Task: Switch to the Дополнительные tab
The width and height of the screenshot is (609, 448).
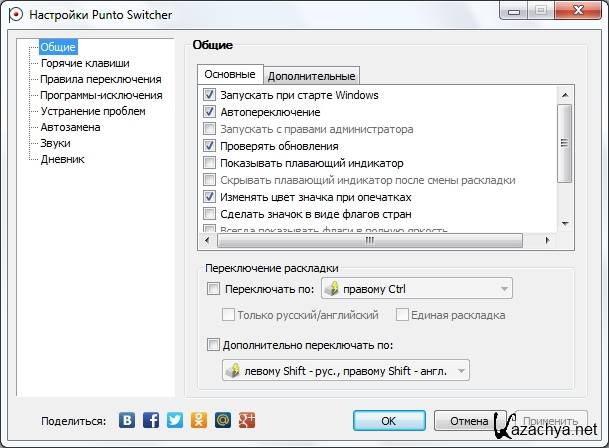Action: click(311, 76)
